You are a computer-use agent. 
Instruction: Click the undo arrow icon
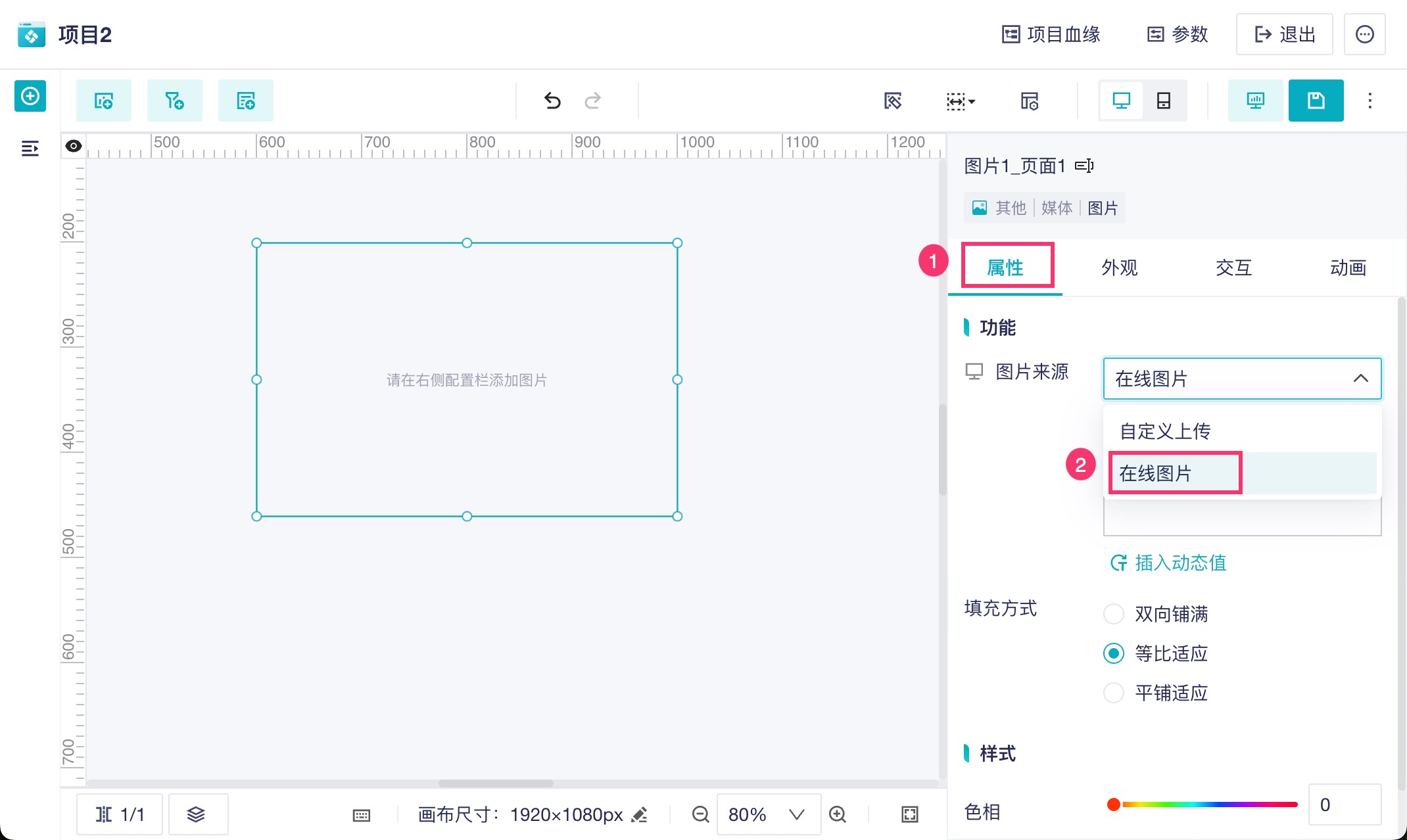click(552, 101)
